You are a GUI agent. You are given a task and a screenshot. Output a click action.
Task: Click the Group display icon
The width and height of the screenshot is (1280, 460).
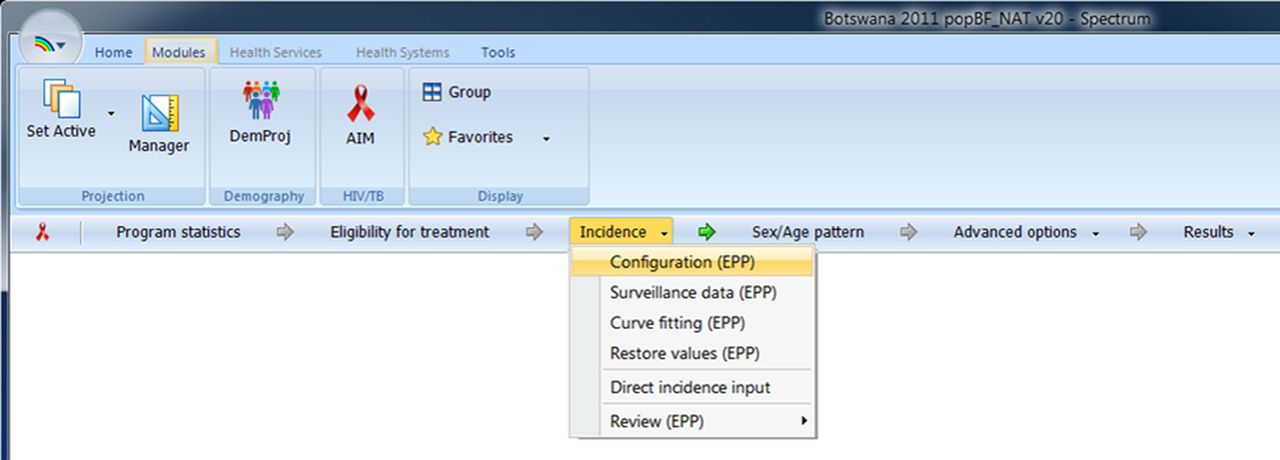[x=432, y=92]
